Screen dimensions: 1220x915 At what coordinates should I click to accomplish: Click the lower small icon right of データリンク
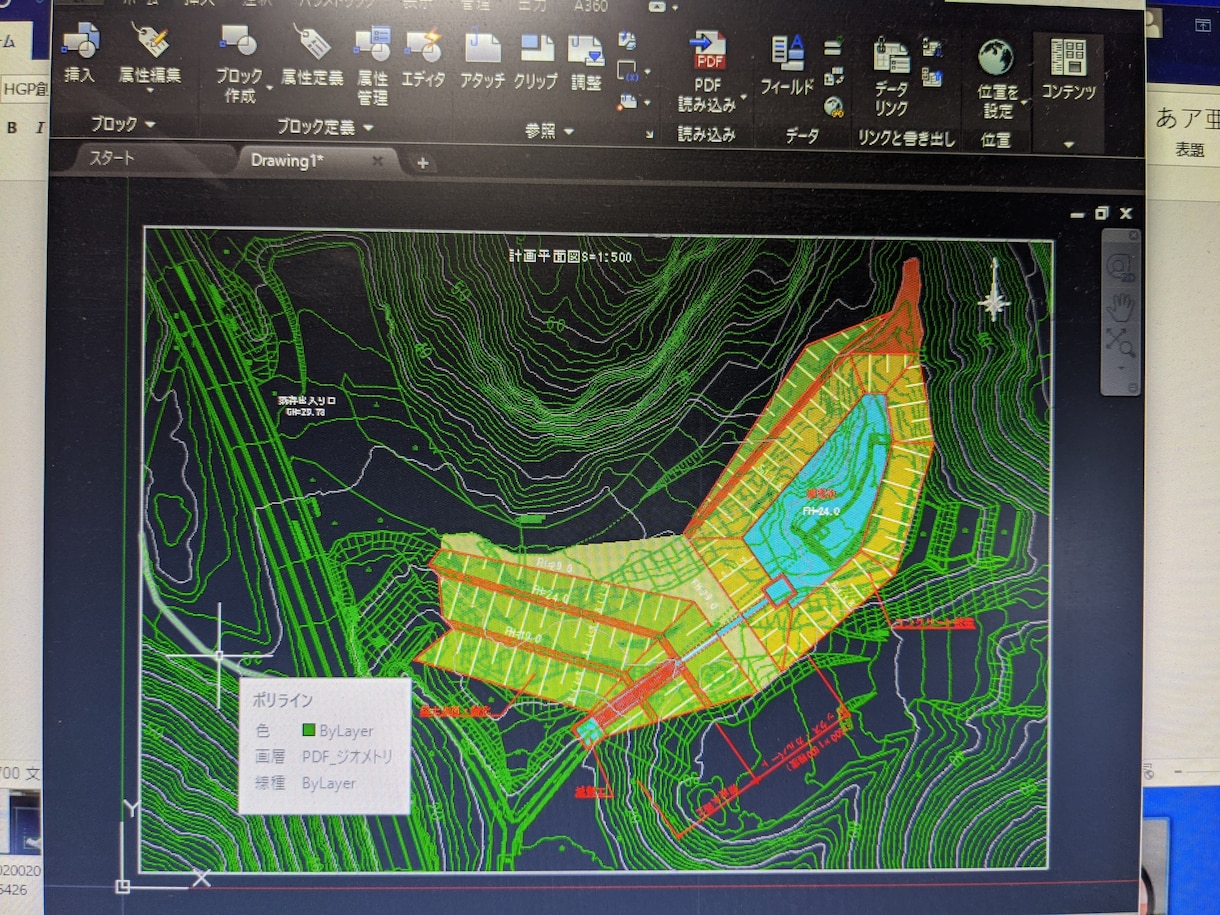932,76
